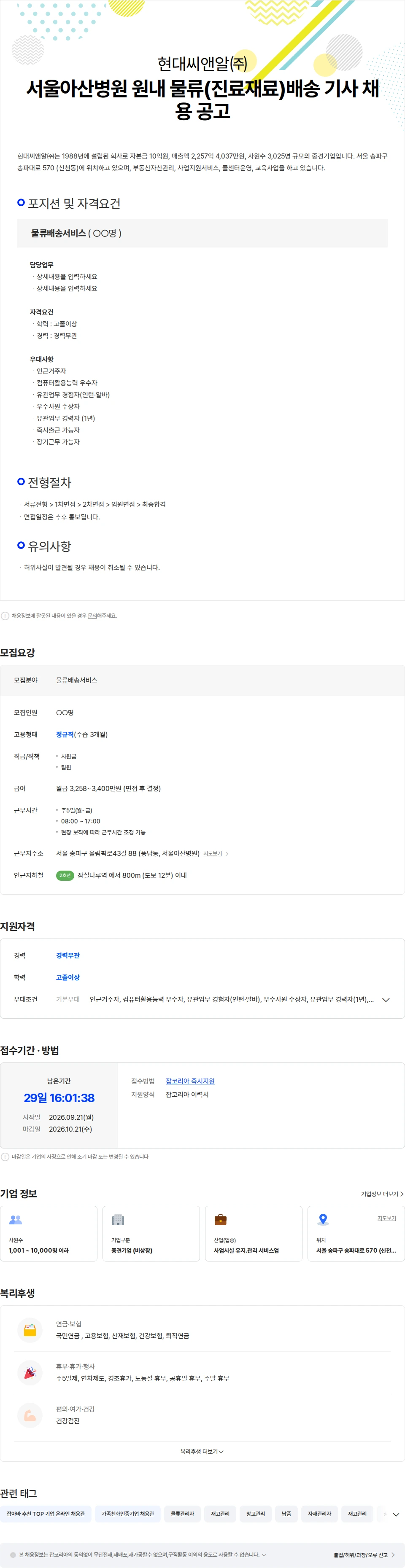
Task: Click the 휴무·휴가·행사 party icon
Action: pyautogui.click(x=30, y=1373)
